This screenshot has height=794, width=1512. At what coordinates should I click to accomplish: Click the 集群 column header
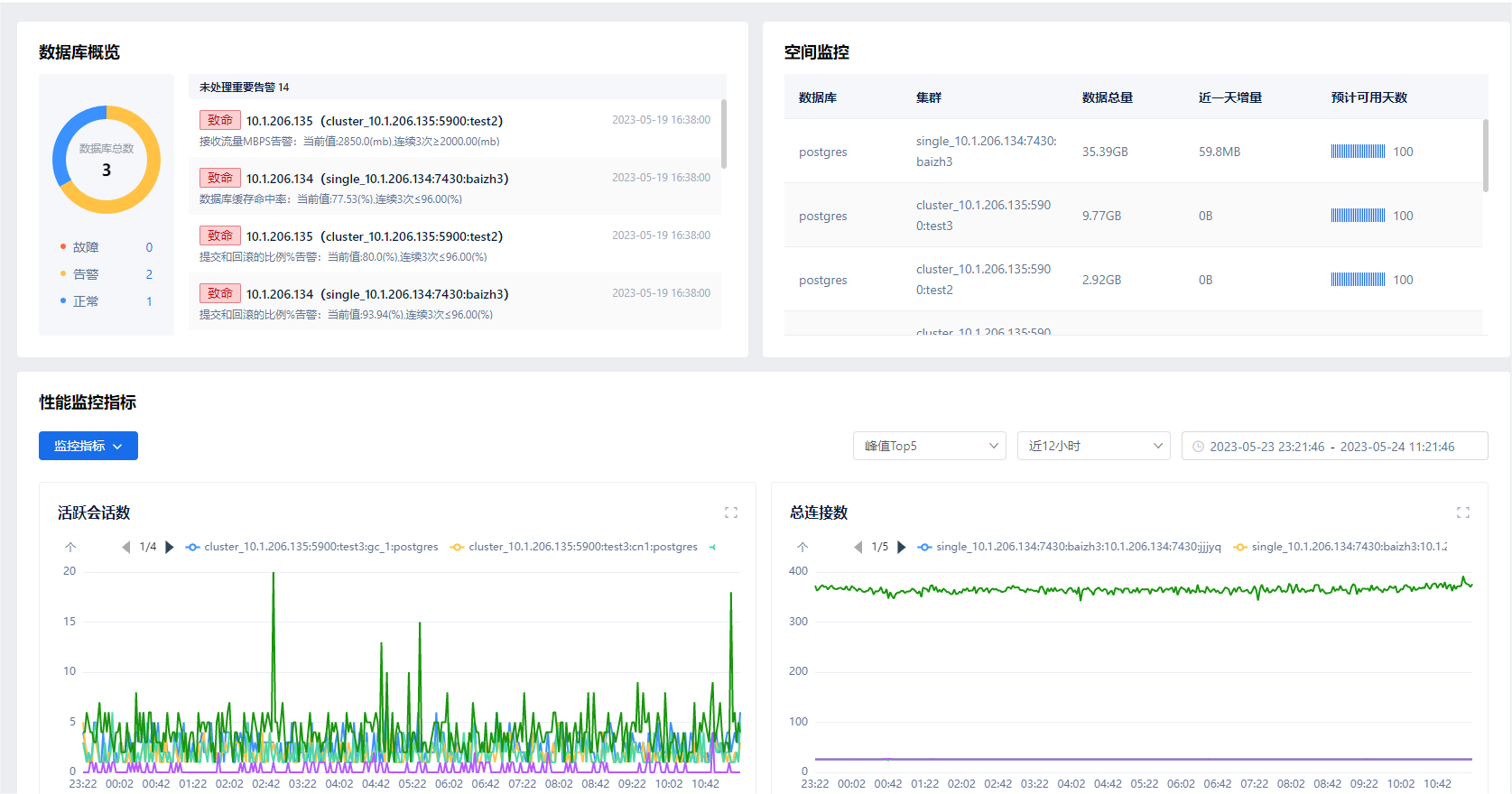pos(929,97)
